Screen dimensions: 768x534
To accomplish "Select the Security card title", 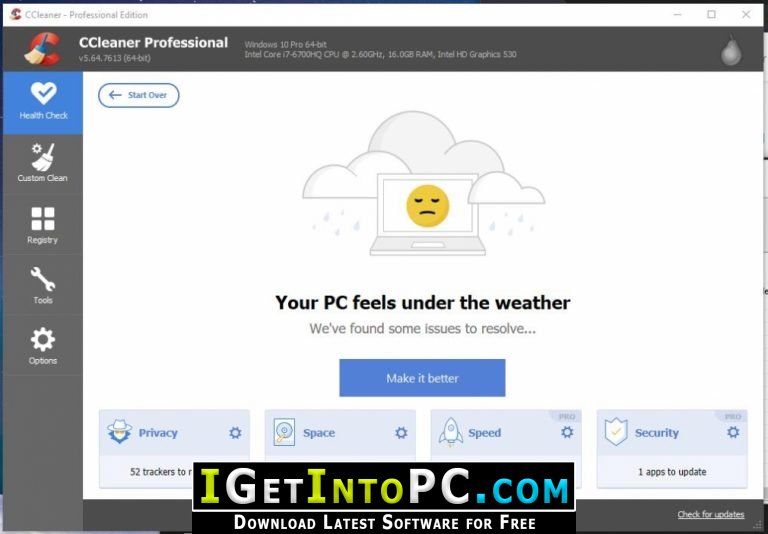I will click(657, 433).
